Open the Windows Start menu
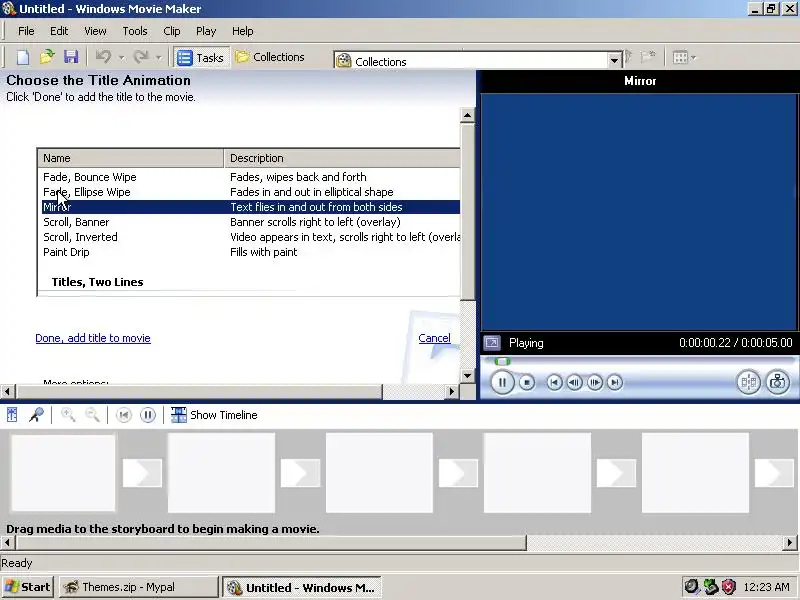 [x=28, y=587]
